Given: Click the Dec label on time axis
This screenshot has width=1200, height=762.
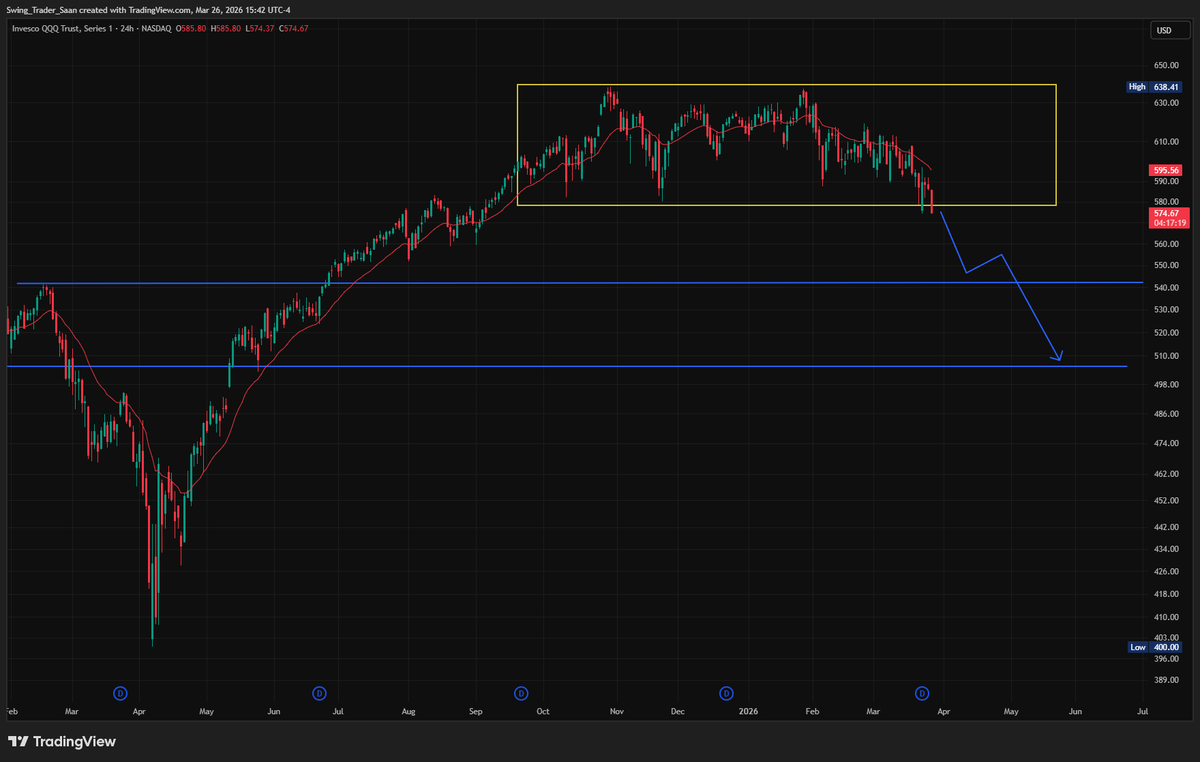Looking at the screenshot, I should (x=677, y=713).
